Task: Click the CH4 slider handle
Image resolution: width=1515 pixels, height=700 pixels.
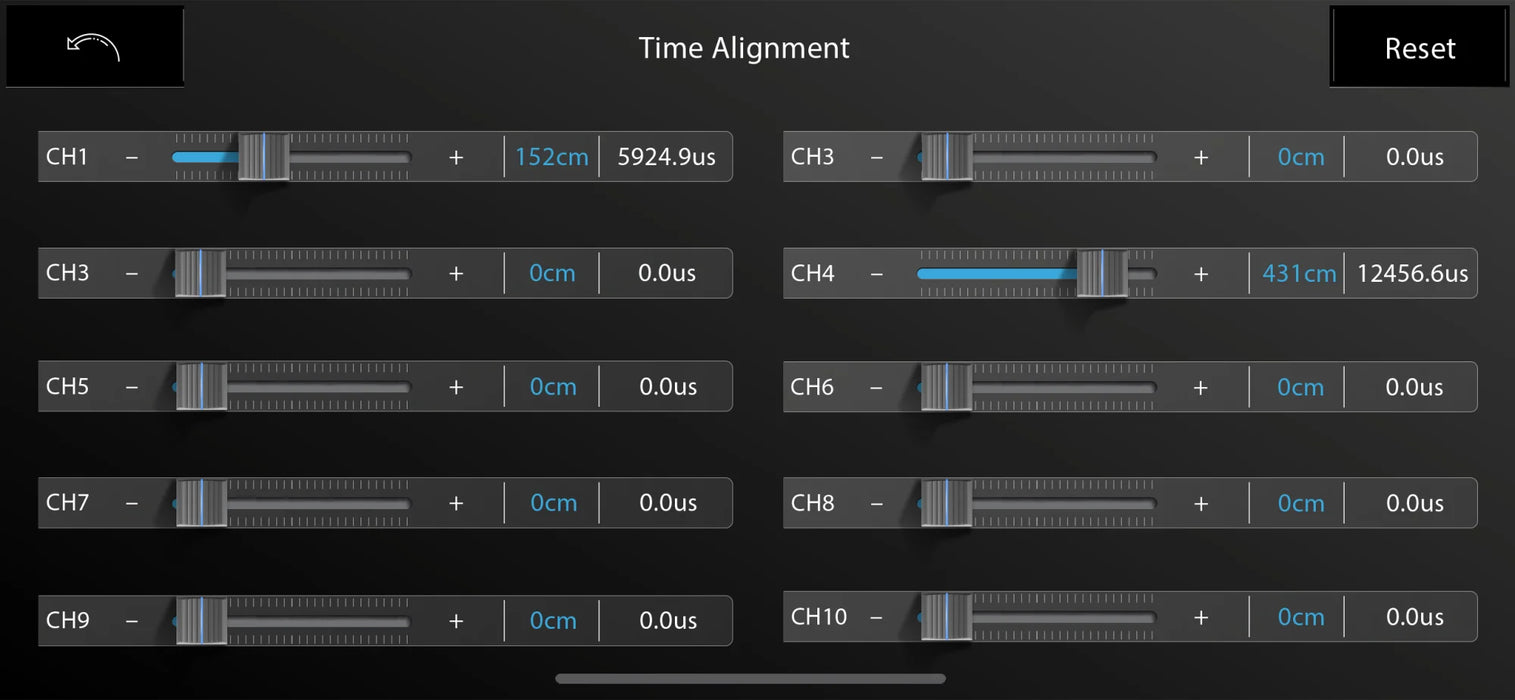Action: 1102,273
